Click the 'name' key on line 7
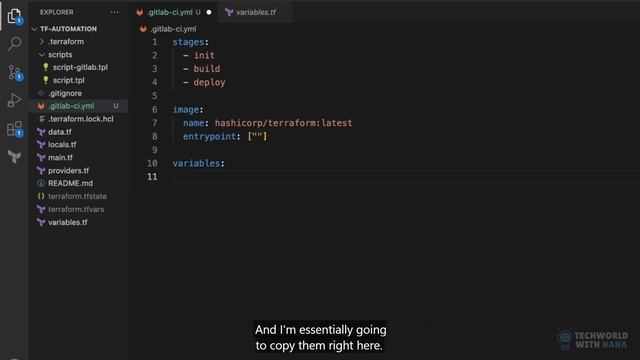Screen dimensions: 640x360 [x=193, y=123]
